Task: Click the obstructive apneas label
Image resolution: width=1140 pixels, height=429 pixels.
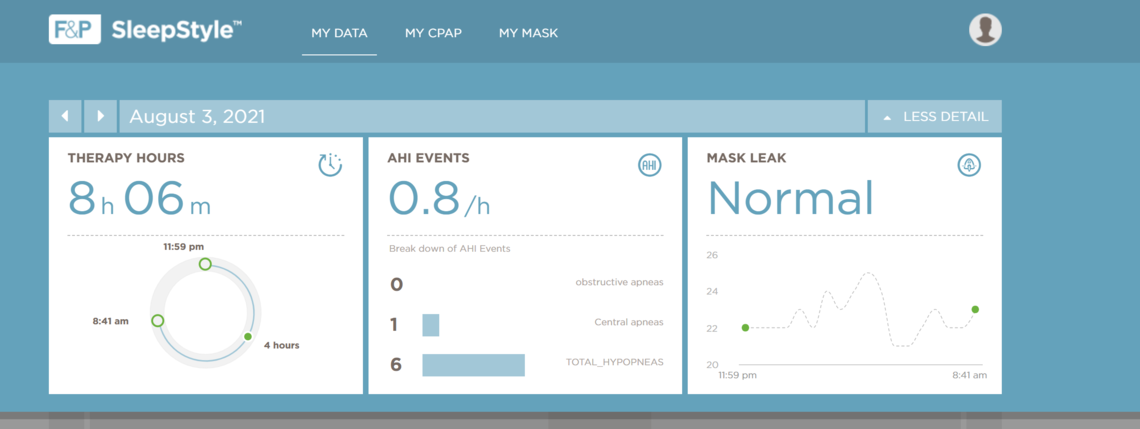Action: (619, 282)
